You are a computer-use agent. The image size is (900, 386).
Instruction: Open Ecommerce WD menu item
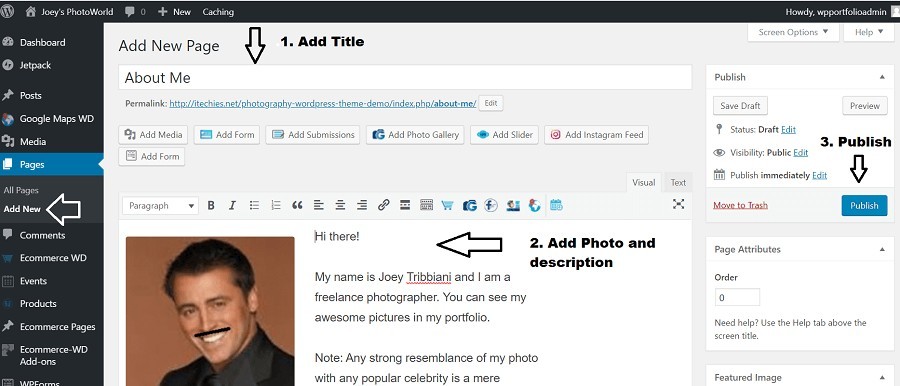coord(53,258)
